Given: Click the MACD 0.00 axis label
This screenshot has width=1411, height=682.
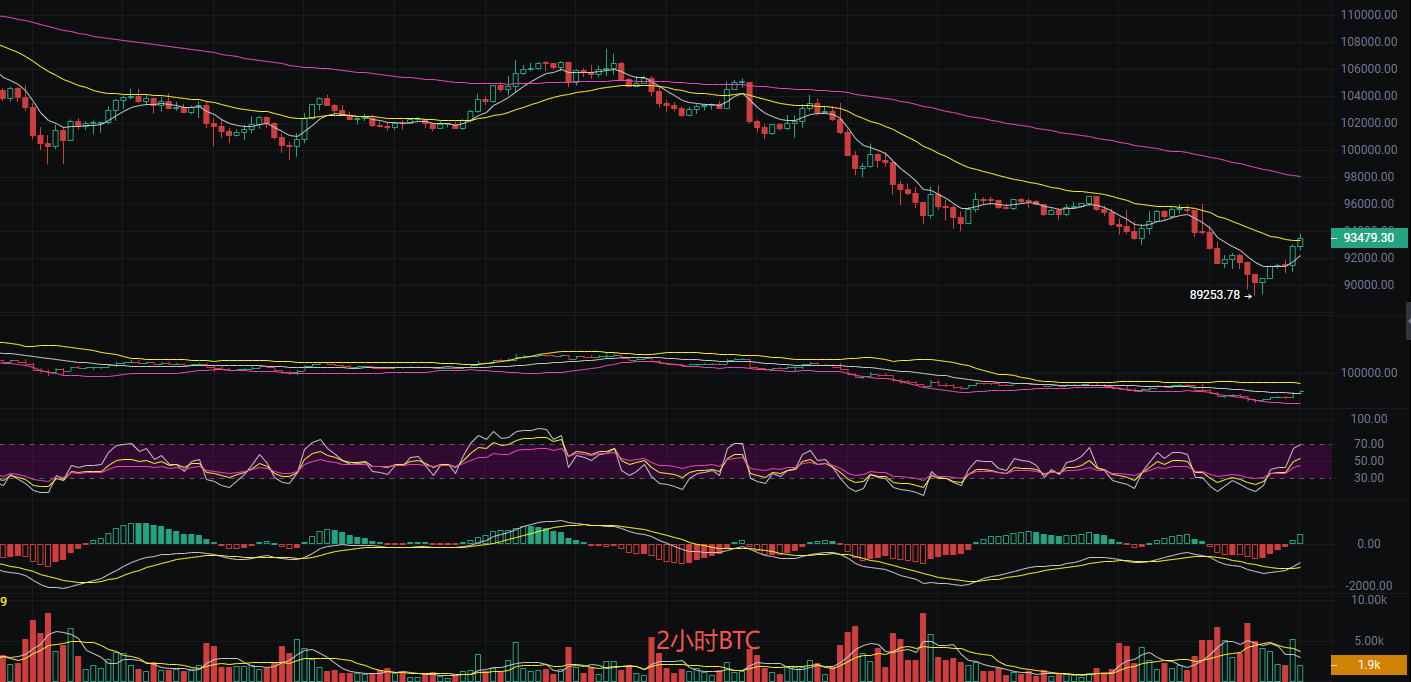Looking at the screenshot, I should pyautogui.click(x=1369, y=544).
